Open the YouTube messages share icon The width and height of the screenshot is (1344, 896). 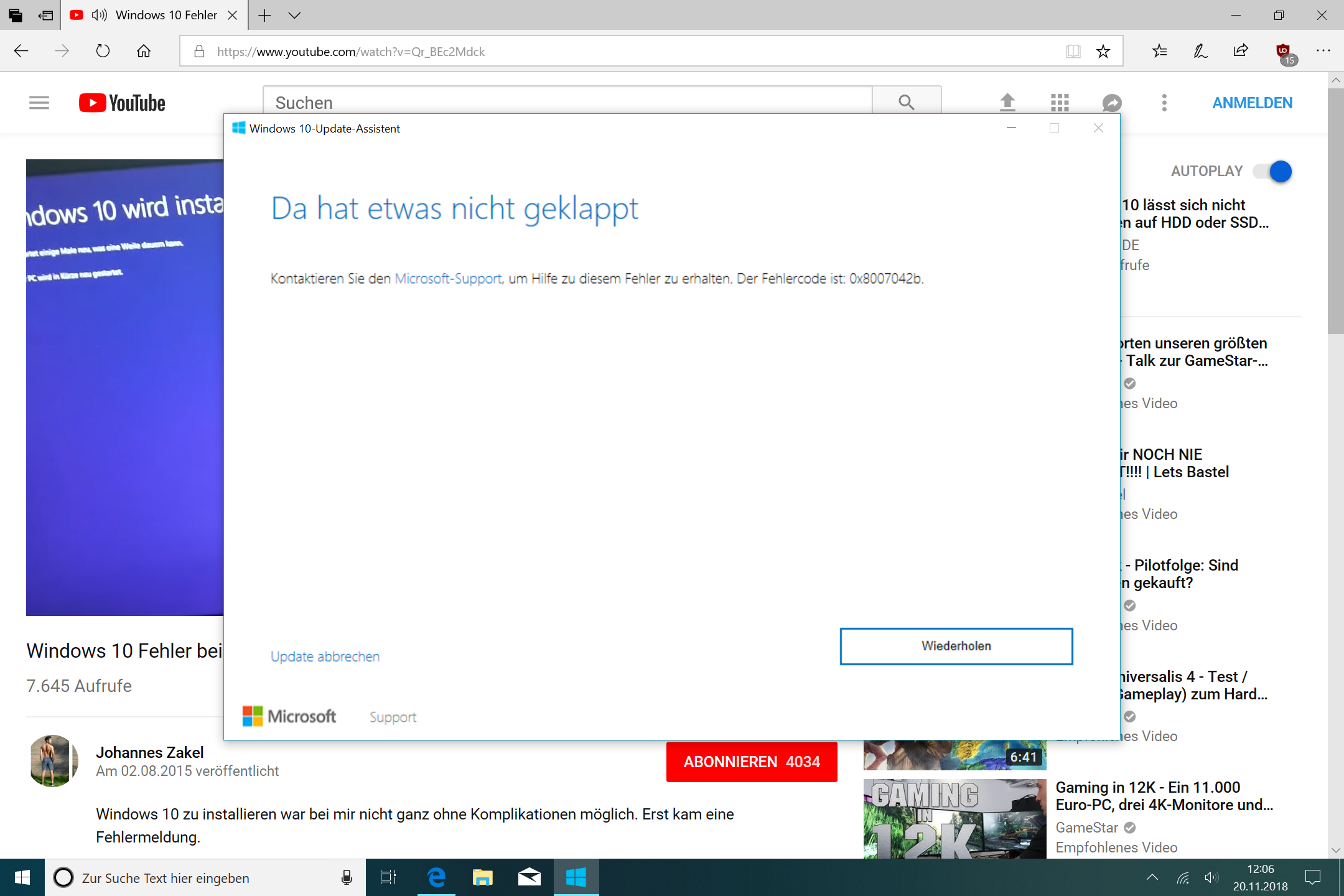pyautogui.click(x=1112, y=103)
